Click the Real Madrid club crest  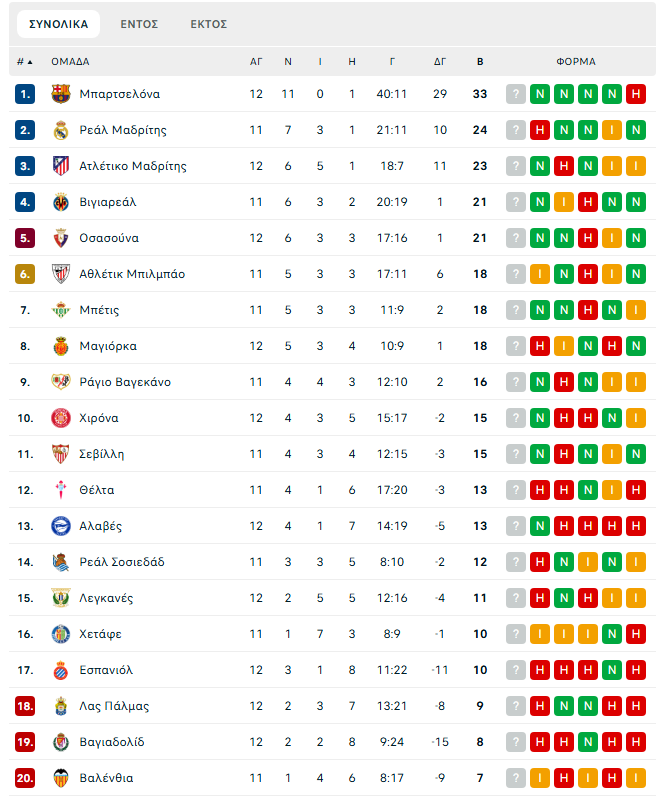pos(61,130)
